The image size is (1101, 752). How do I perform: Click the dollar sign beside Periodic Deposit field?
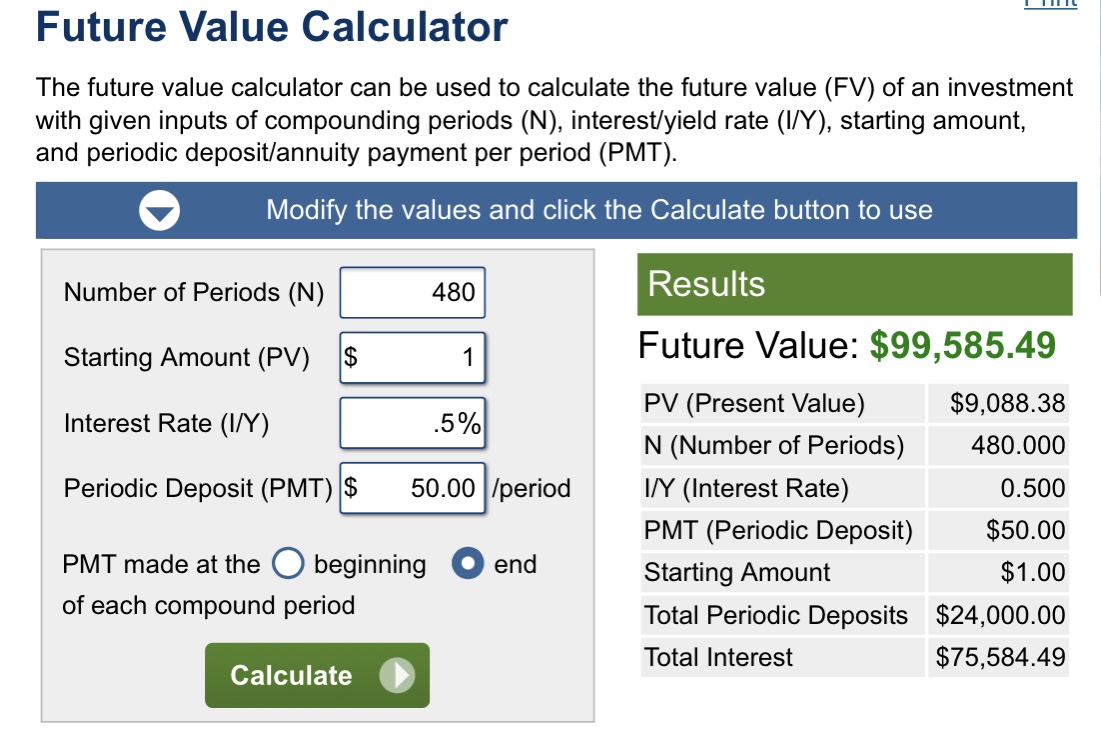pos(351,488)
